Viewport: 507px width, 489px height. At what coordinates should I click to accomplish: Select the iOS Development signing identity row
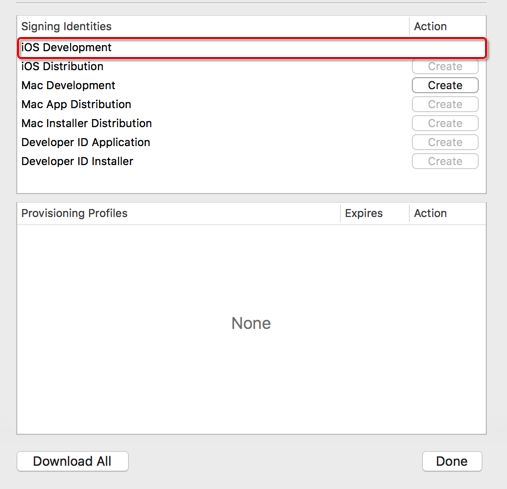click(252, 48)
